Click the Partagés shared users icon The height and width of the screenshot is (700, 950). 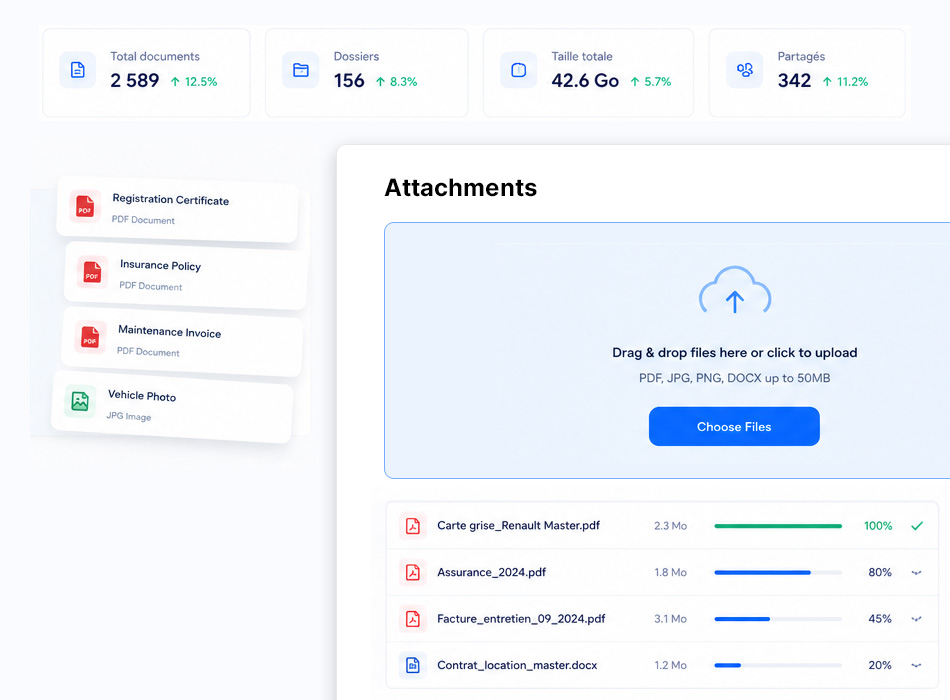click(x=745, y=70)
